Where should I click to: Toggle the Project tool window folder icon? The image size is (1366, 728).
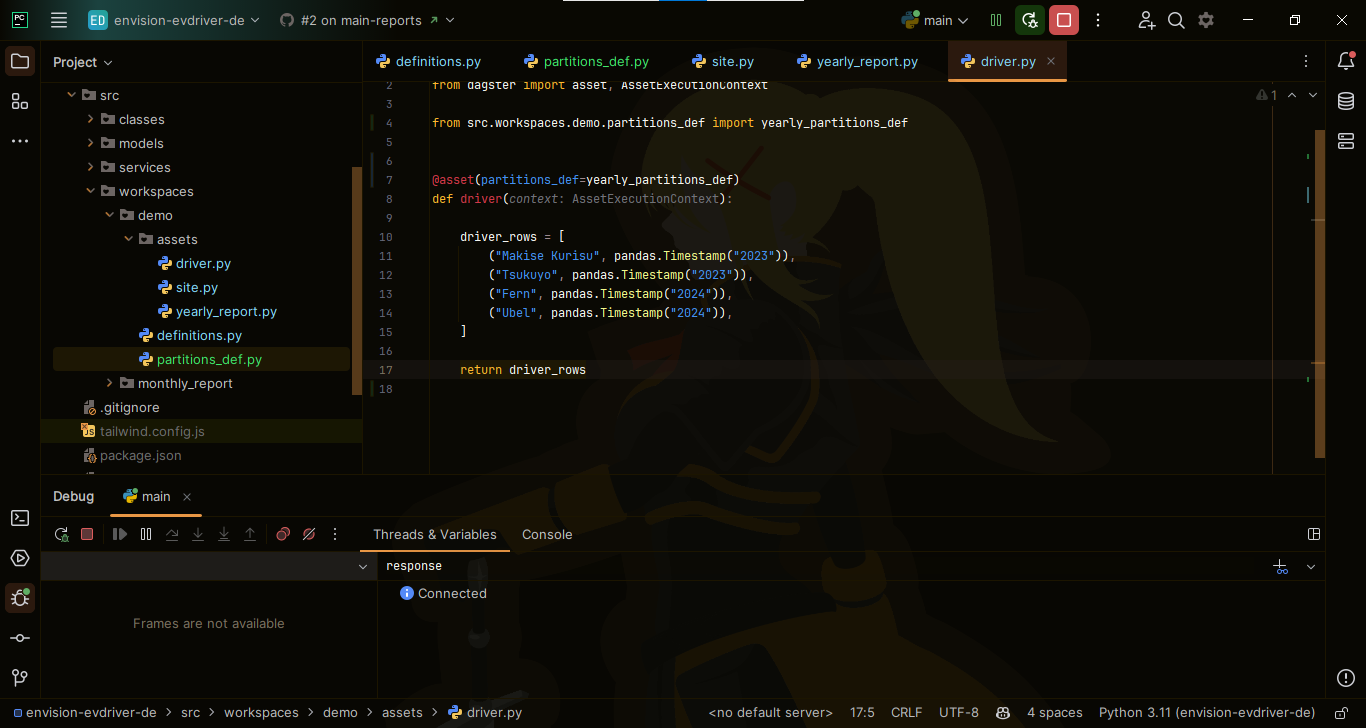(x=20, y=61)
